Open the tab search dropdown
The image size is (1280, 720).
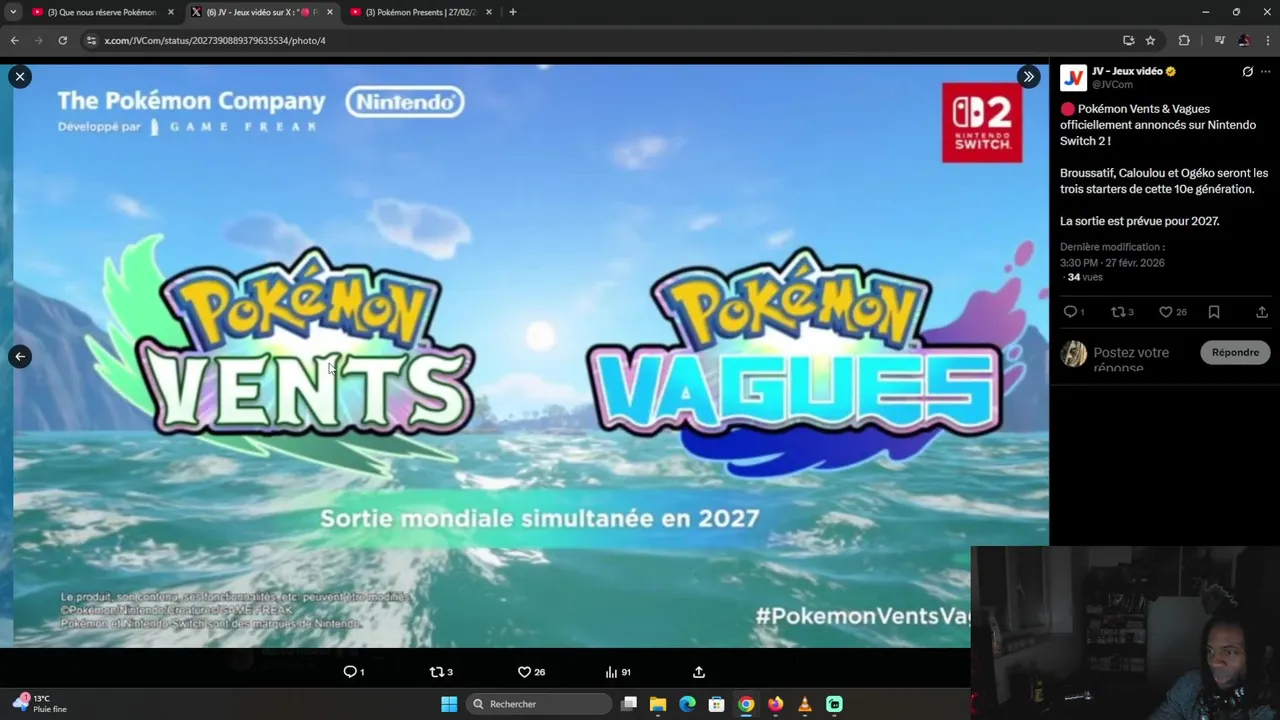[13, 12]
